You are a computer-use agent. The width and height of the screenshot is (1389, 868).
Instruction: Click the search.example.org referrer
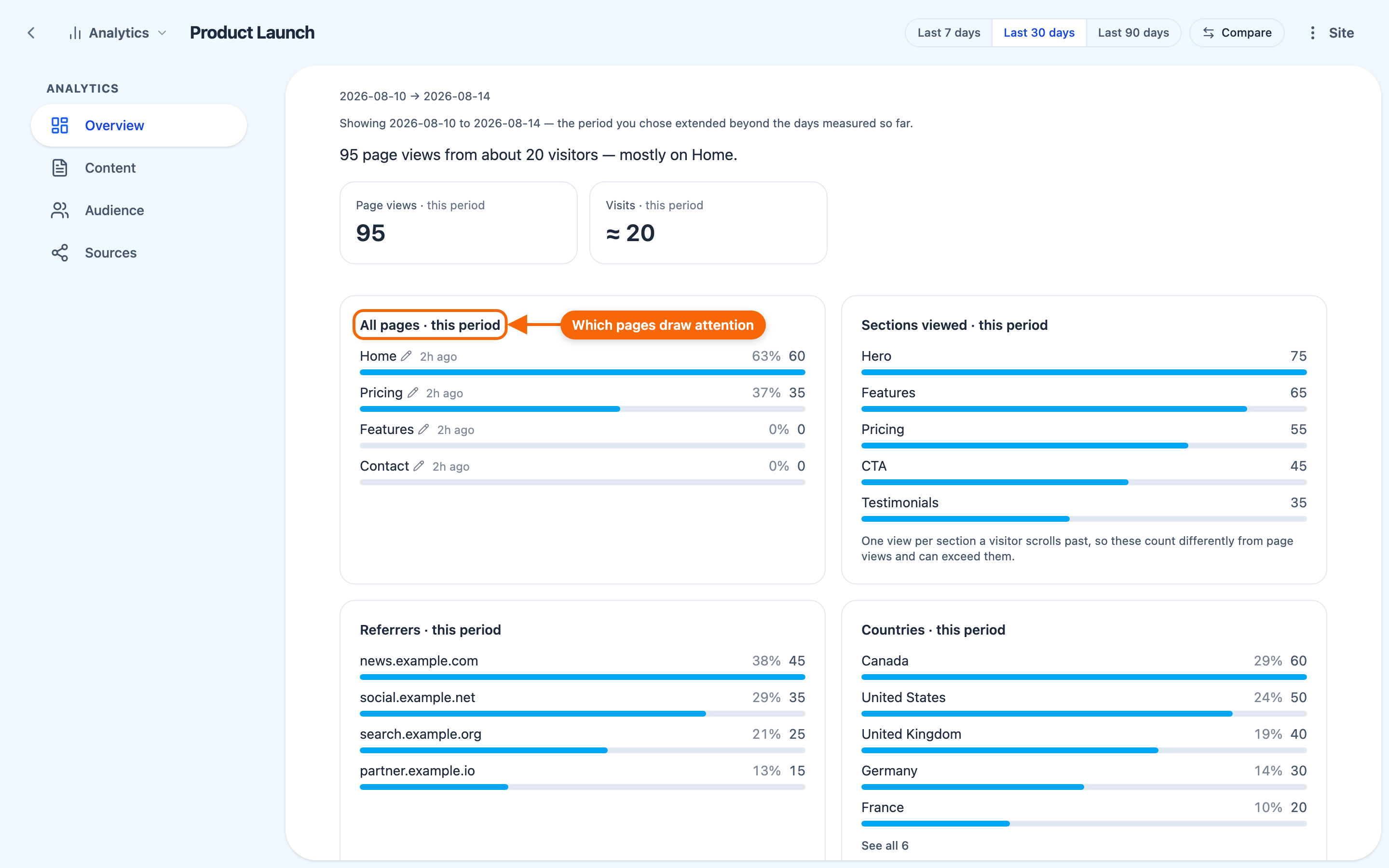click(420, 734)
